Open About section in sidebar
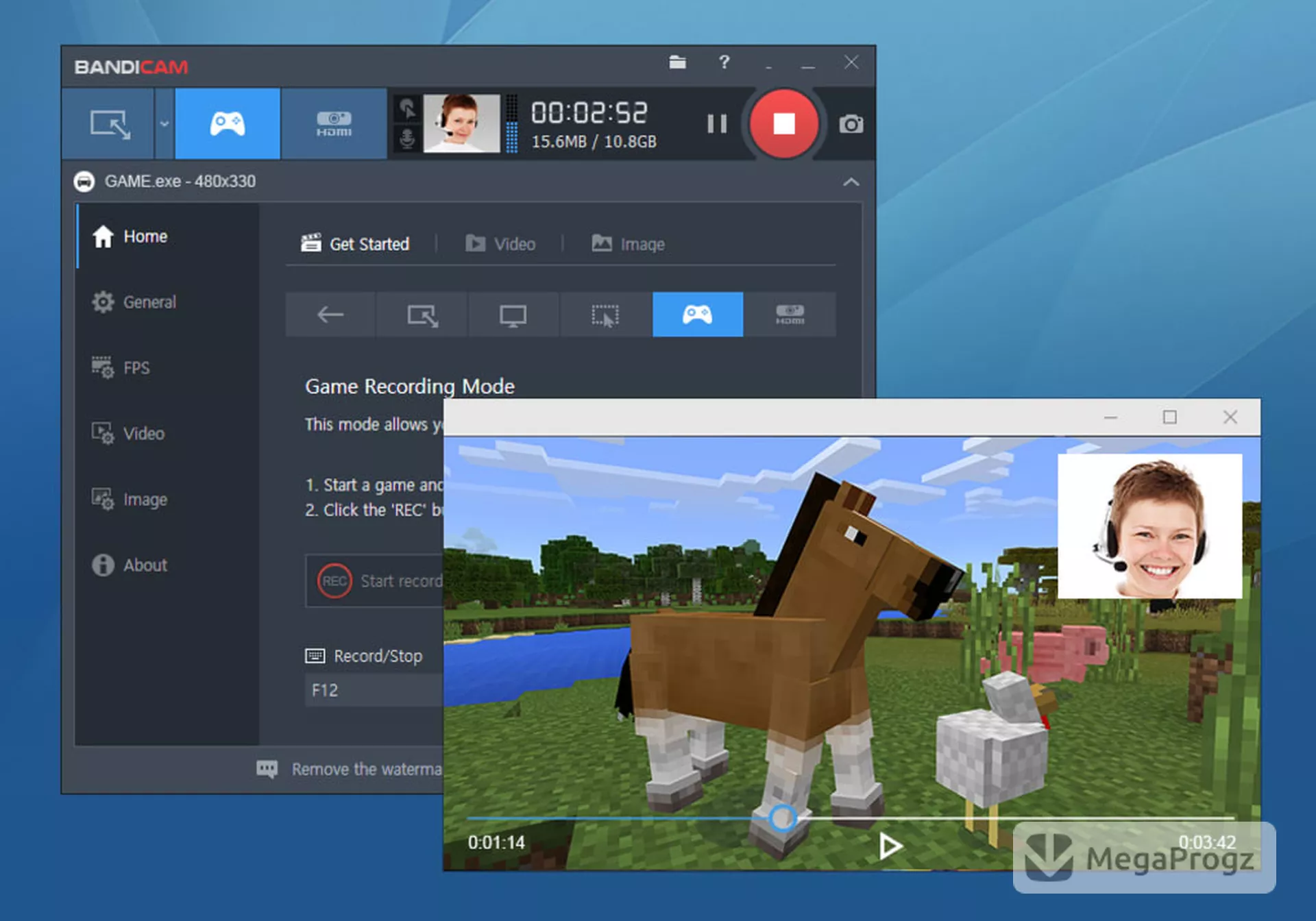The image size is (1316, 921). [x=167, y=565]
